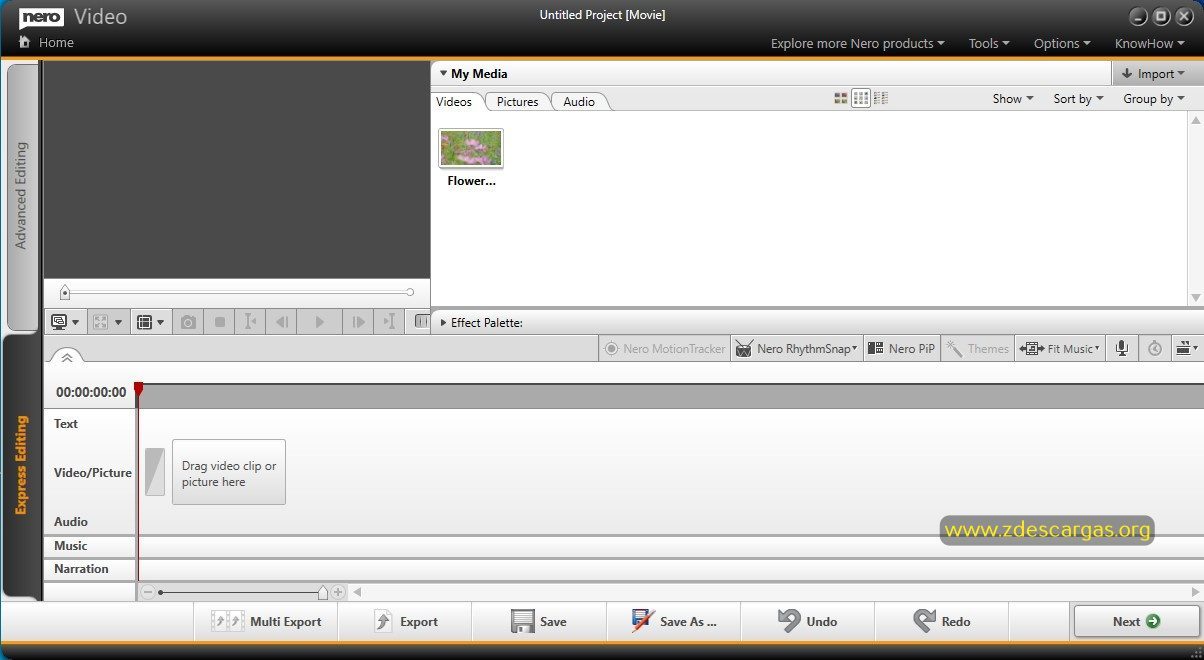Undo the last action
Viewport: 1204px width, 660px height.
click(808, 622)
